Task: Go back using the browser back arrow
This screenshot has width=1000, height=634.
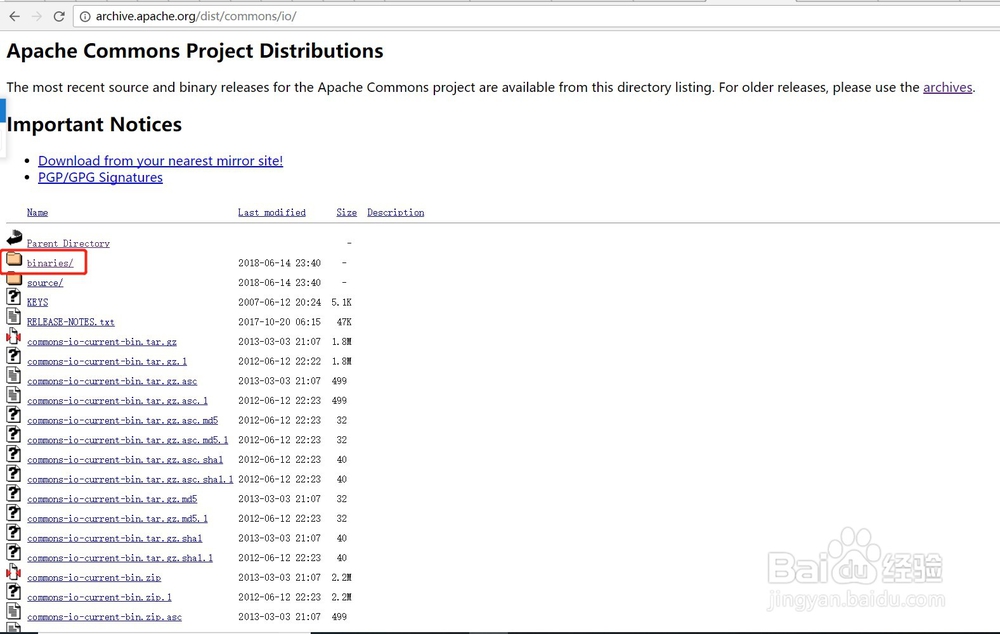Action: click(14, 16)
